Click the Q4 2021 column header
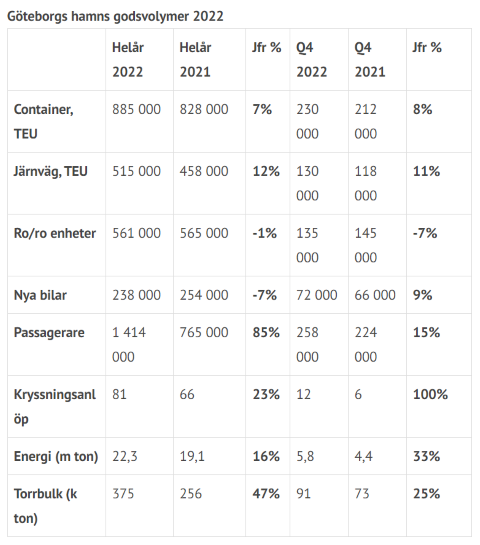The height and width of the screenshot is (545, 480). coord(370,60)
